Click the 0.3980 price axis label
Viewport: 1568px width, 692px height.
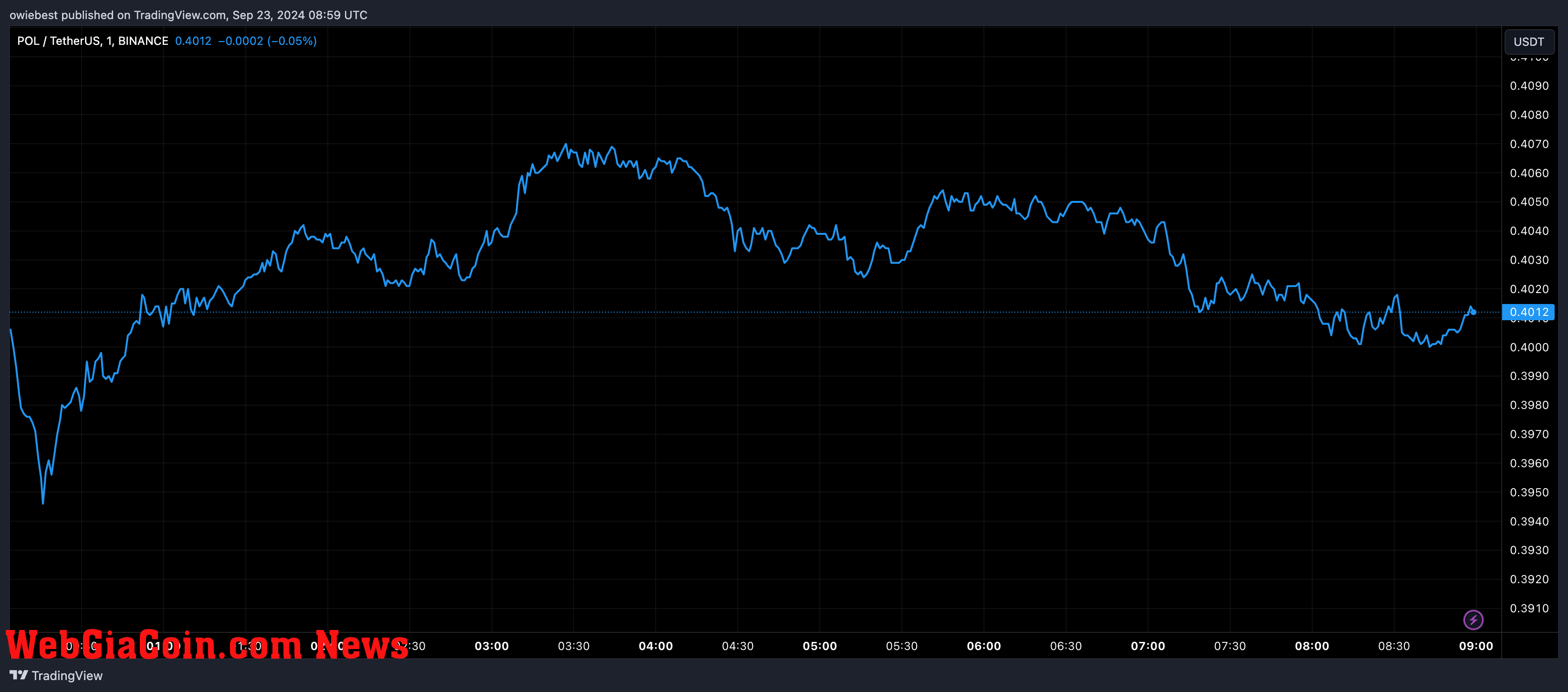pos(1529,405)
